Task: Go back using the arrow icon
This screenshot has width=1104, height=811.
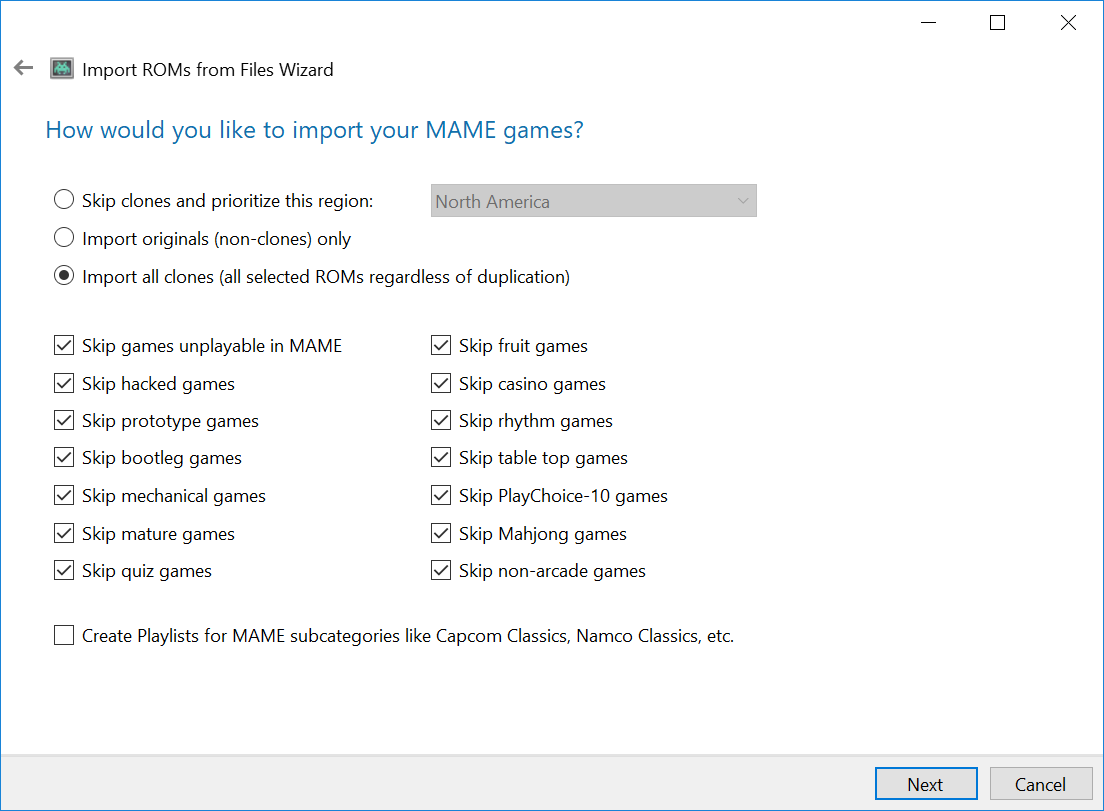Action: click(x=23, y=68)
